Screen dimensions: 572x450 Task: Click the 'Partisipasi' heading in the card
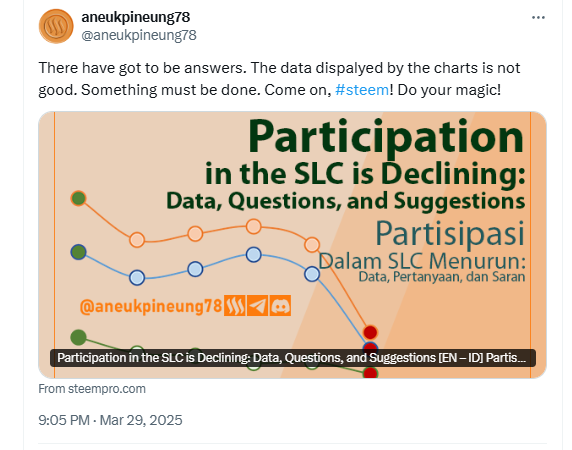pos(450,233)
